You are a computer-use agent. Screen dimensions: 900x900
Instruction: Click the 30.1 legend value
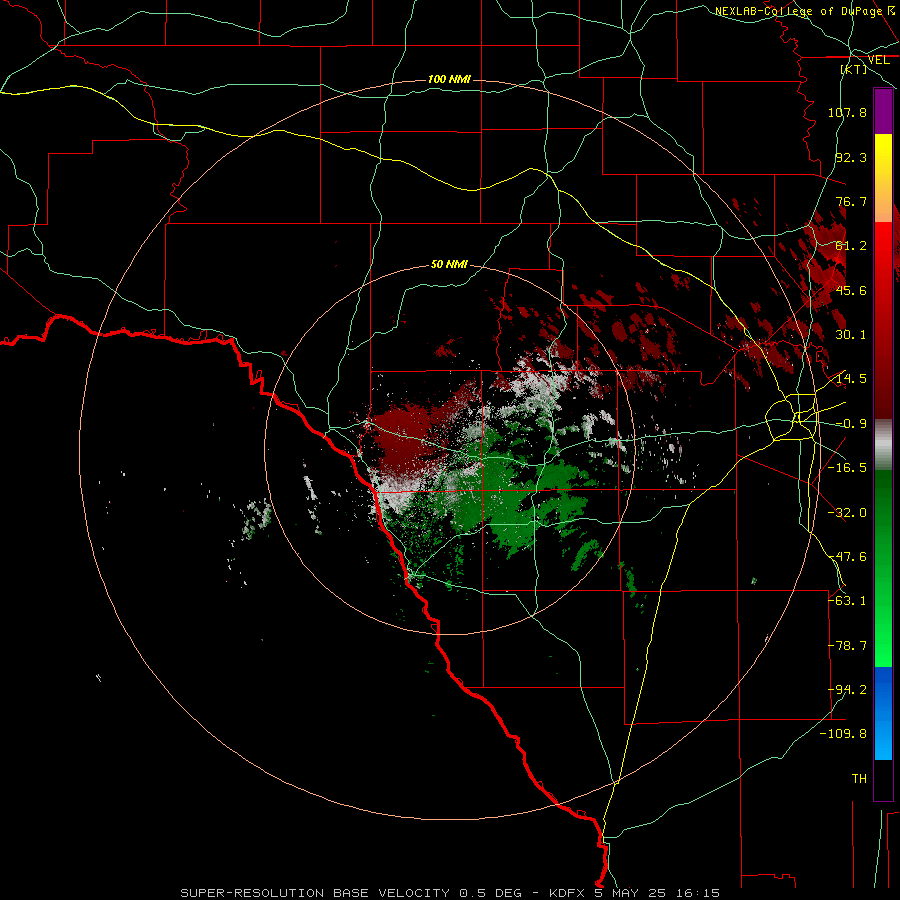pos(851,335)
